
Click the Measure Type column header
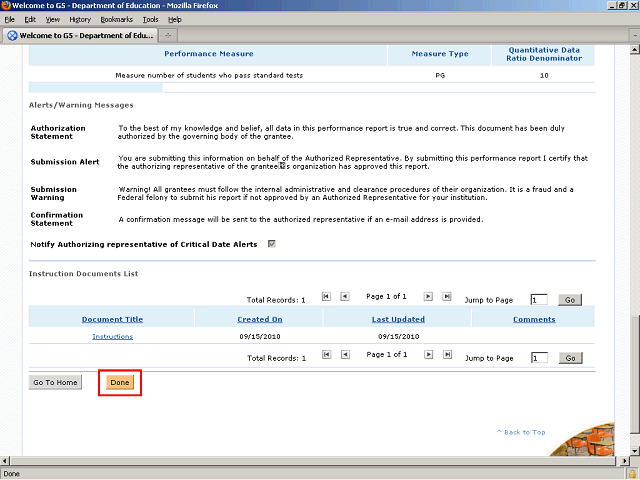coord(440,54)
